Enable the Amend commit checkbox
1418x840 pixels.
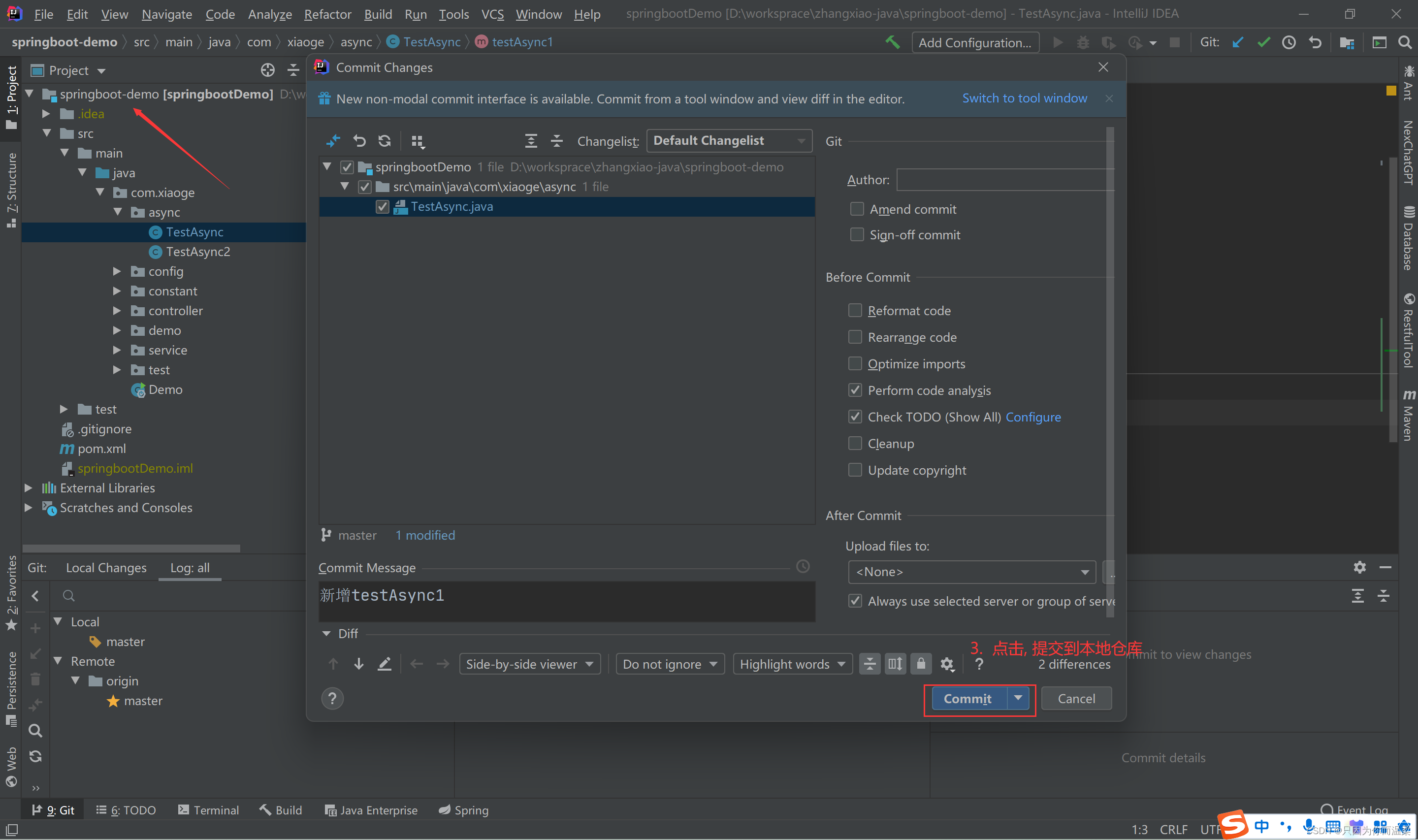[x=857, y=209]
